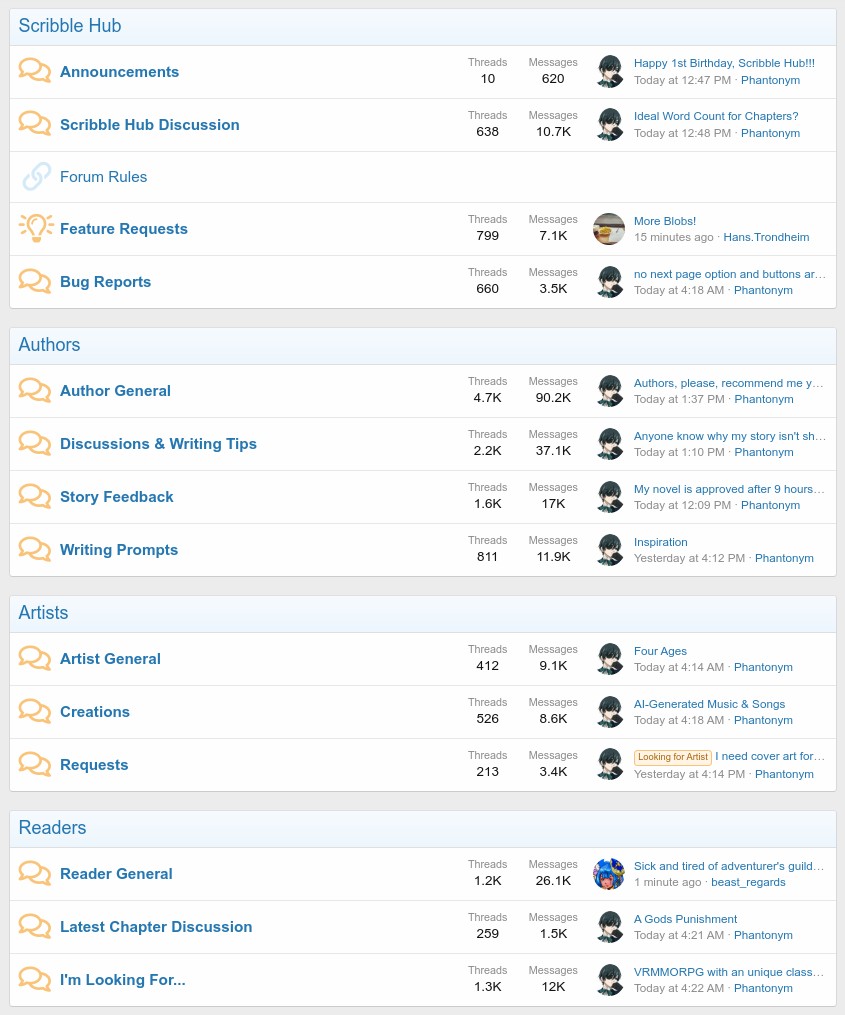The height and width of the screenshot is (1015, 845).
Task: Open the "More Blobs!" latest thread
Action: click(665, 221)
